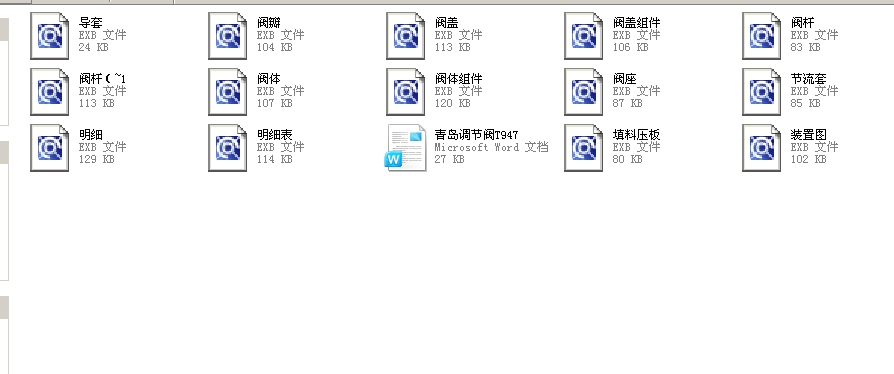Select the 阀盖组件 EXB file icon
894x374 pixels.
pos(583,36)
